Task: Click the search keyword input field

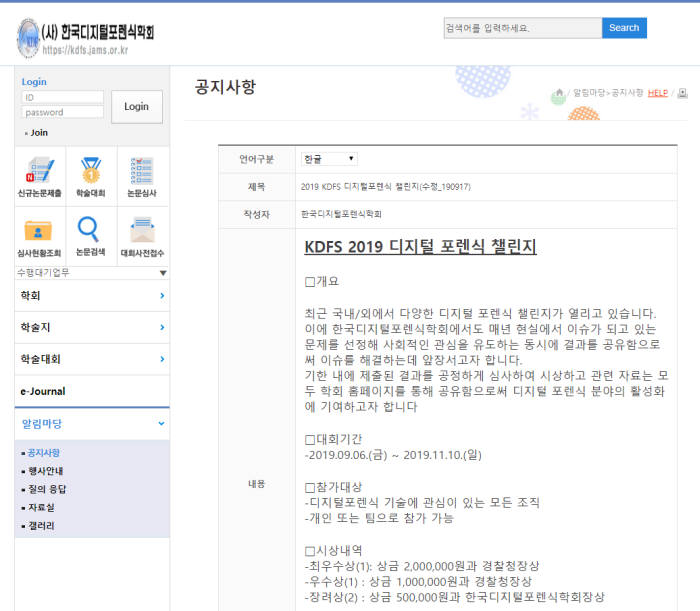Action: pyautogui.click(x=523, y=28)
